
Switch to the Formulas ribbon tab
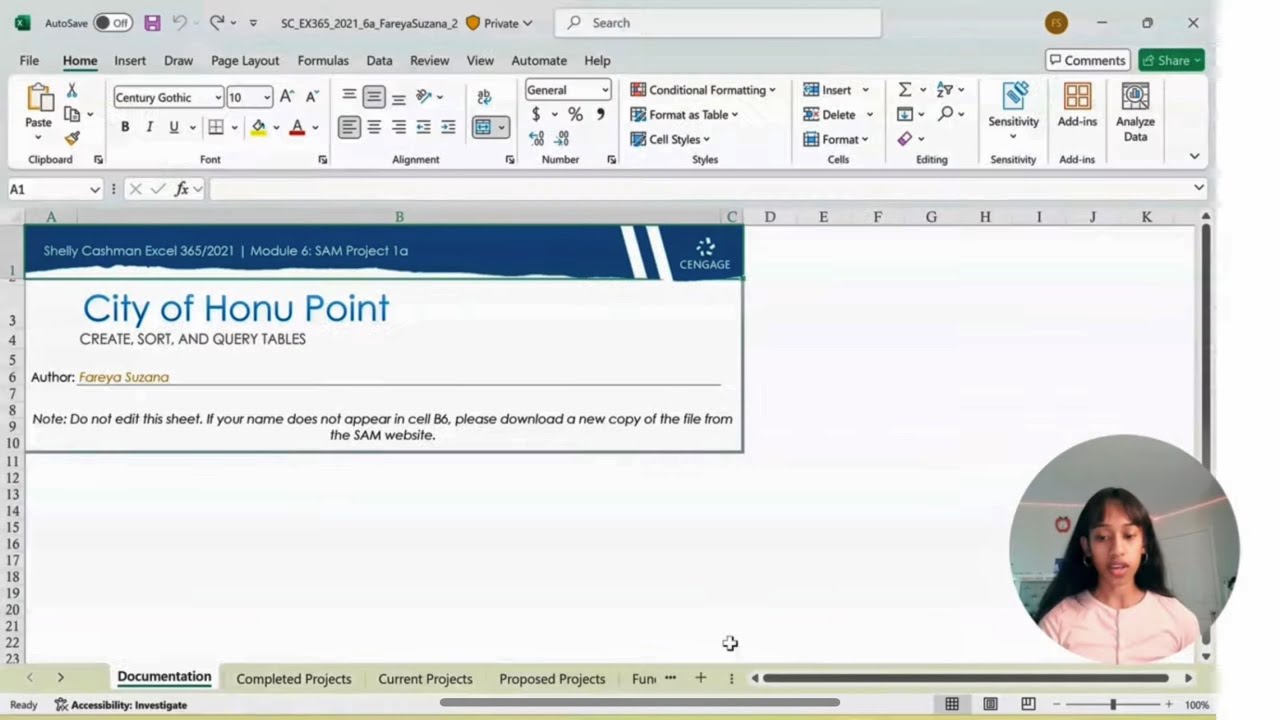(323, 60)
